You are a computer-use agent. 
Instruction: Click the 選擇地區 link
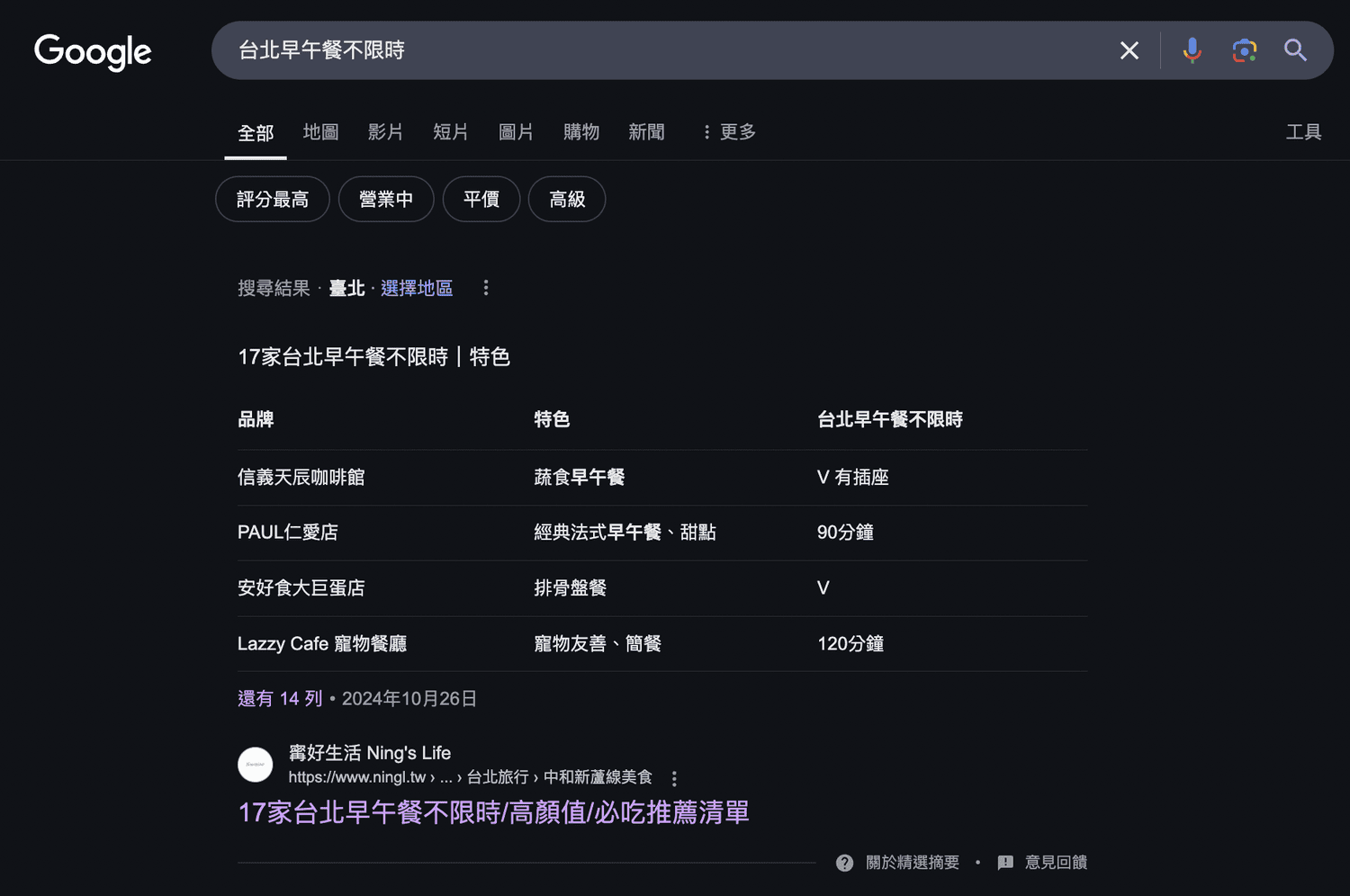[417, 288]
